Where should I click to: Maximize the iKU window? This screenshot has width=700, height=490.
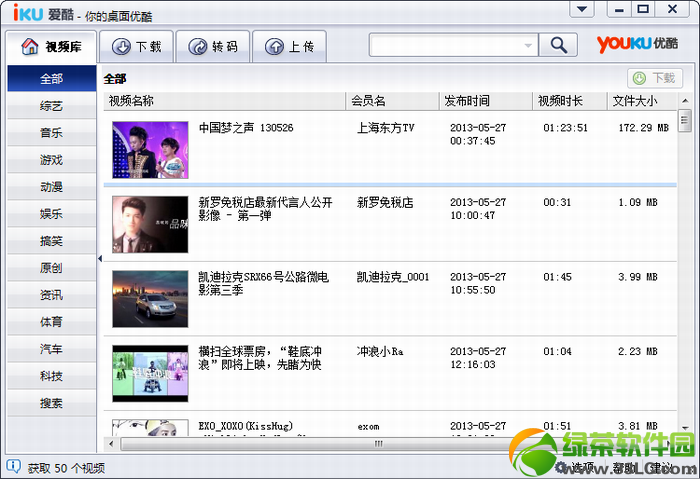[643, 9]
